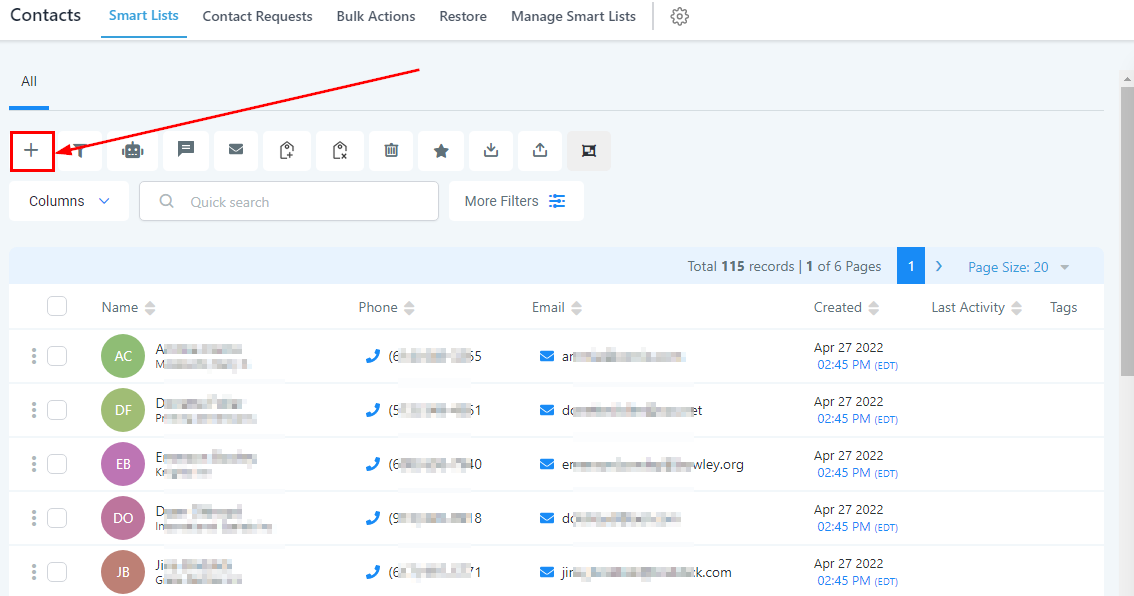Click the add tag icon
This screenshot has width=1134, height=596.
tap(287, 150)
